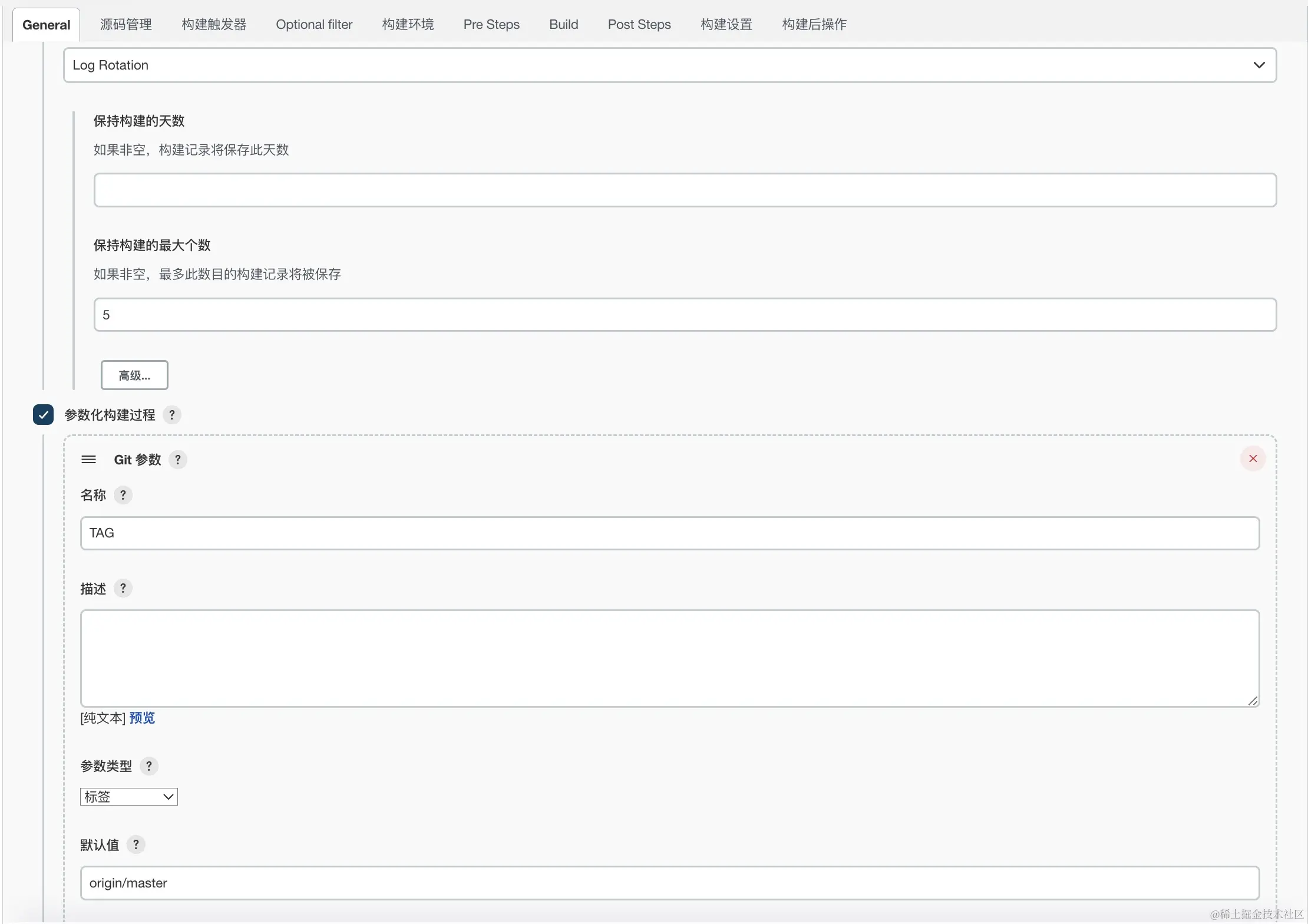Image resolution: width=1308 pixels, height=924 pixels.
Task: Open the Log Rotation strategy dropdown
Action: [669, 65]
